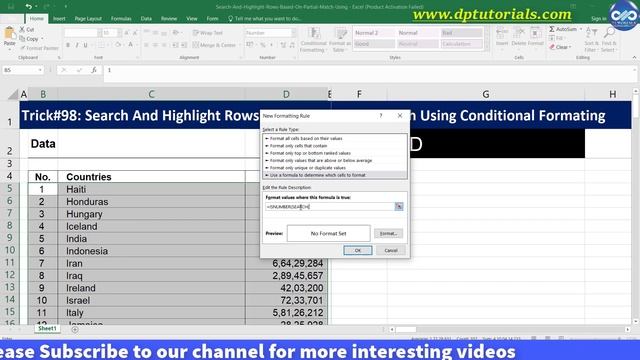Select 'Format all cells based on their values' rule
640x360 pixels.
coord(335,138)
